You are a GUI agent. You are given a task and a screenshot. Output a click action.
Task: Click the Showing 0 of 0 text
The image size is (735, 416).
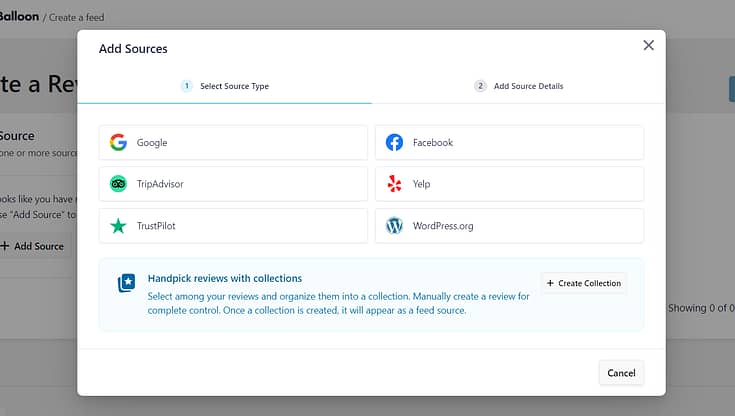coord(701,308)
